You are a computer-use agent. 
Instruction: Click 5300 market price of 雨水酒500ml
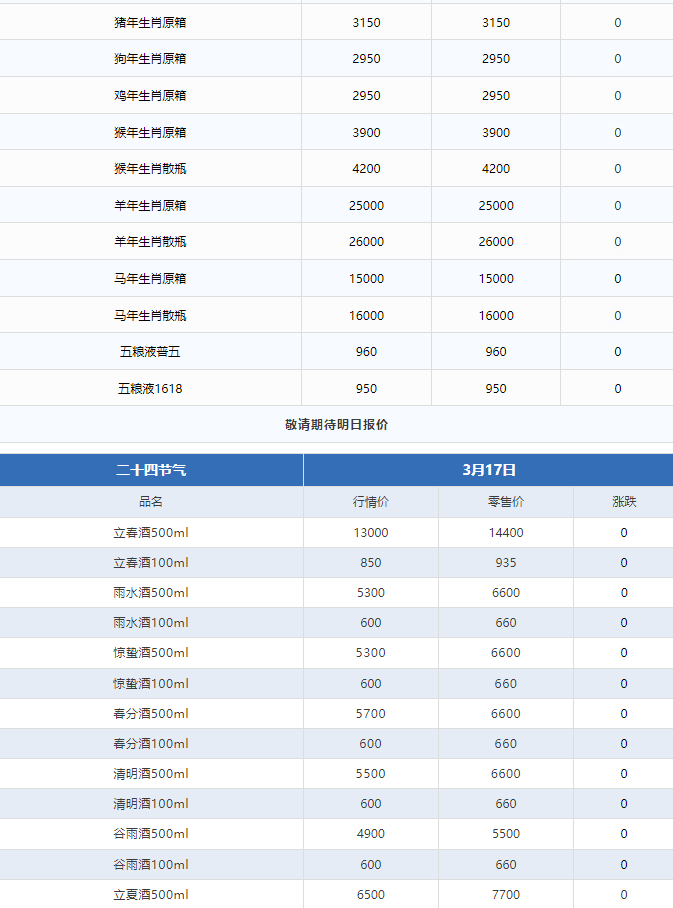click(x=371, y=593)
